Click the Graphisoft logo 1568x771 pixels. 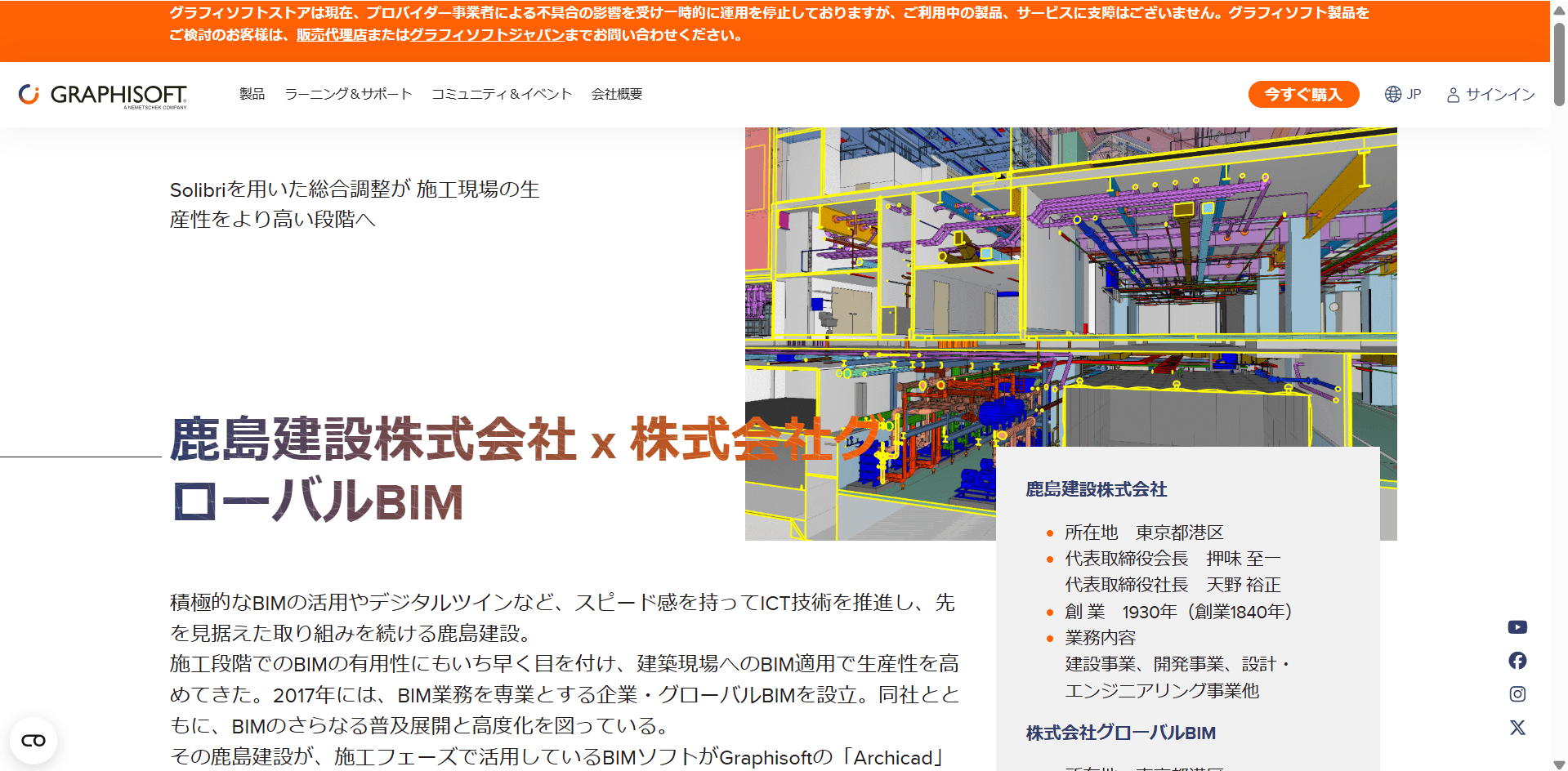pyautogui.click(x=103, y=95)
